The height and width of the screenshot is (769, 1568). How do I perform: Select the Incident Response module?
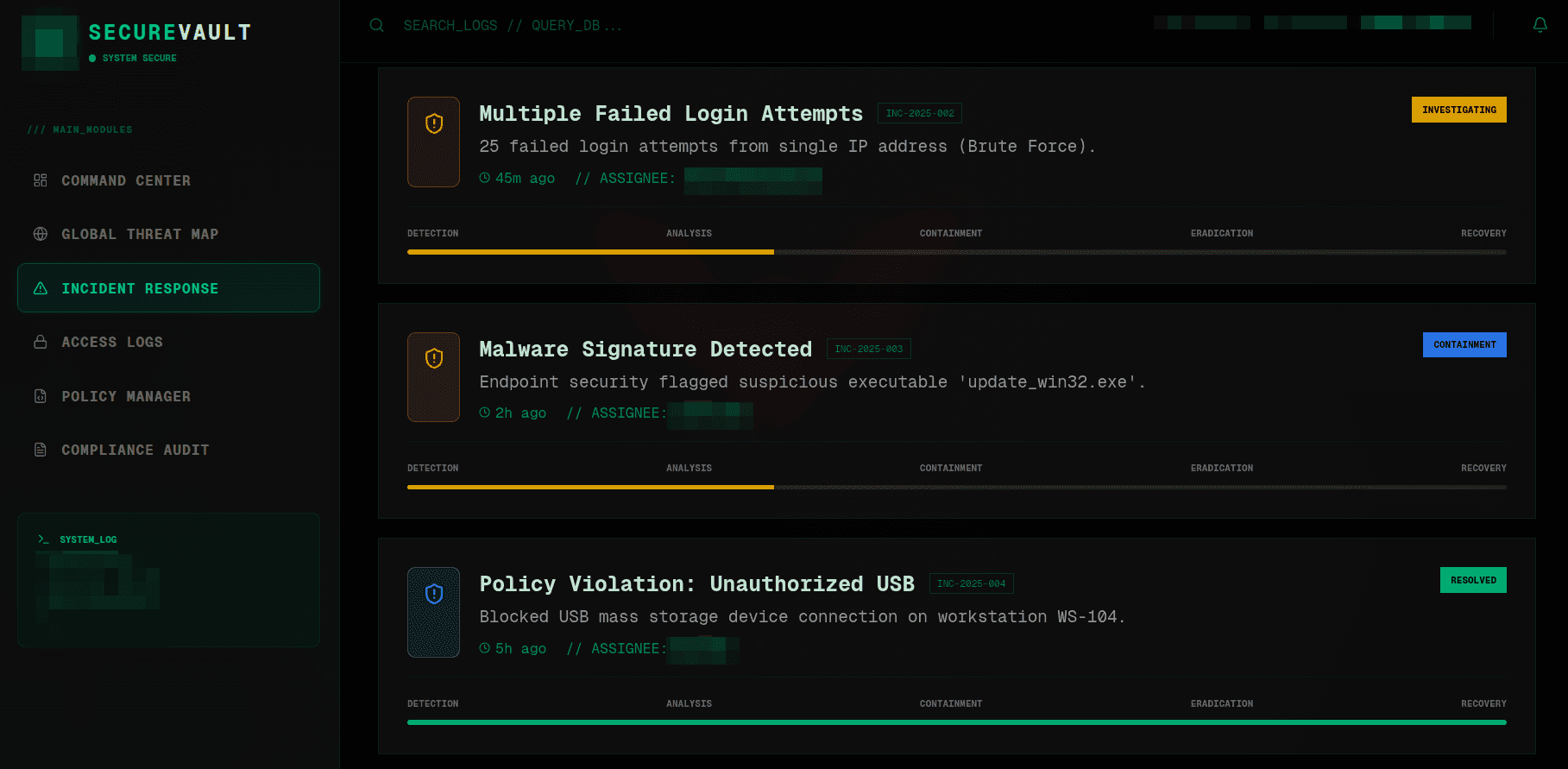tap(140, 288)
